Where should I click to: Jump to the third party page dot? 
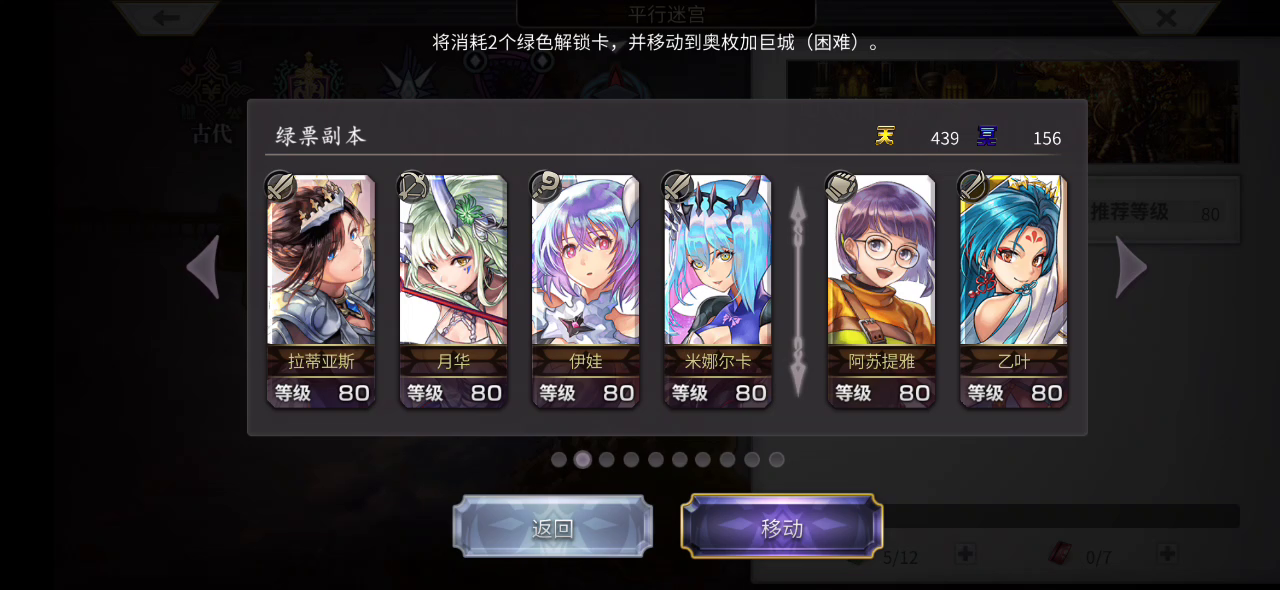click(607, 459)
